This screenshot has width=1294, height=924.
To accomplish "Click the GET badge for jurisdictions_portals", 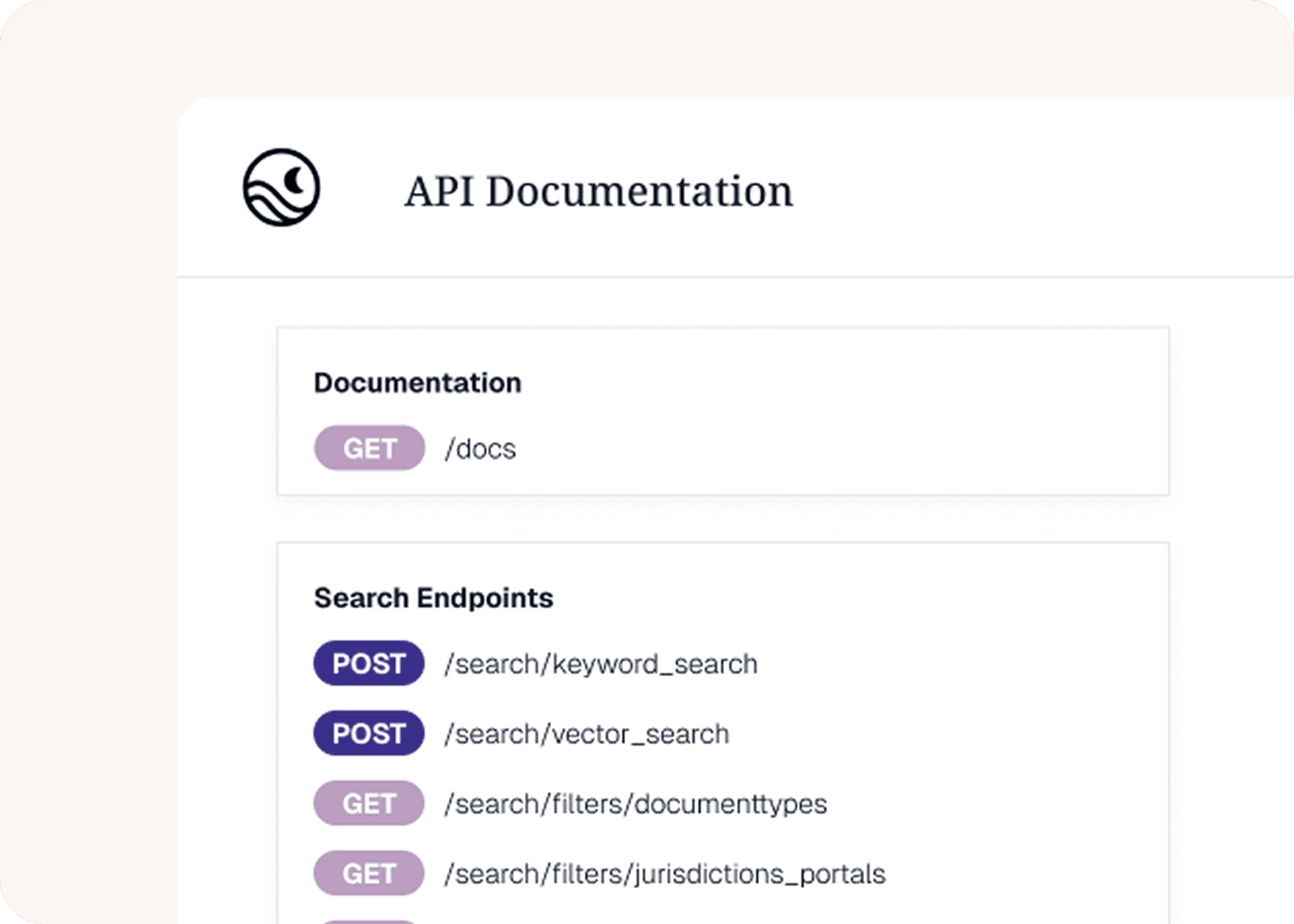I will pyautogui.click(x=369, y=873).
